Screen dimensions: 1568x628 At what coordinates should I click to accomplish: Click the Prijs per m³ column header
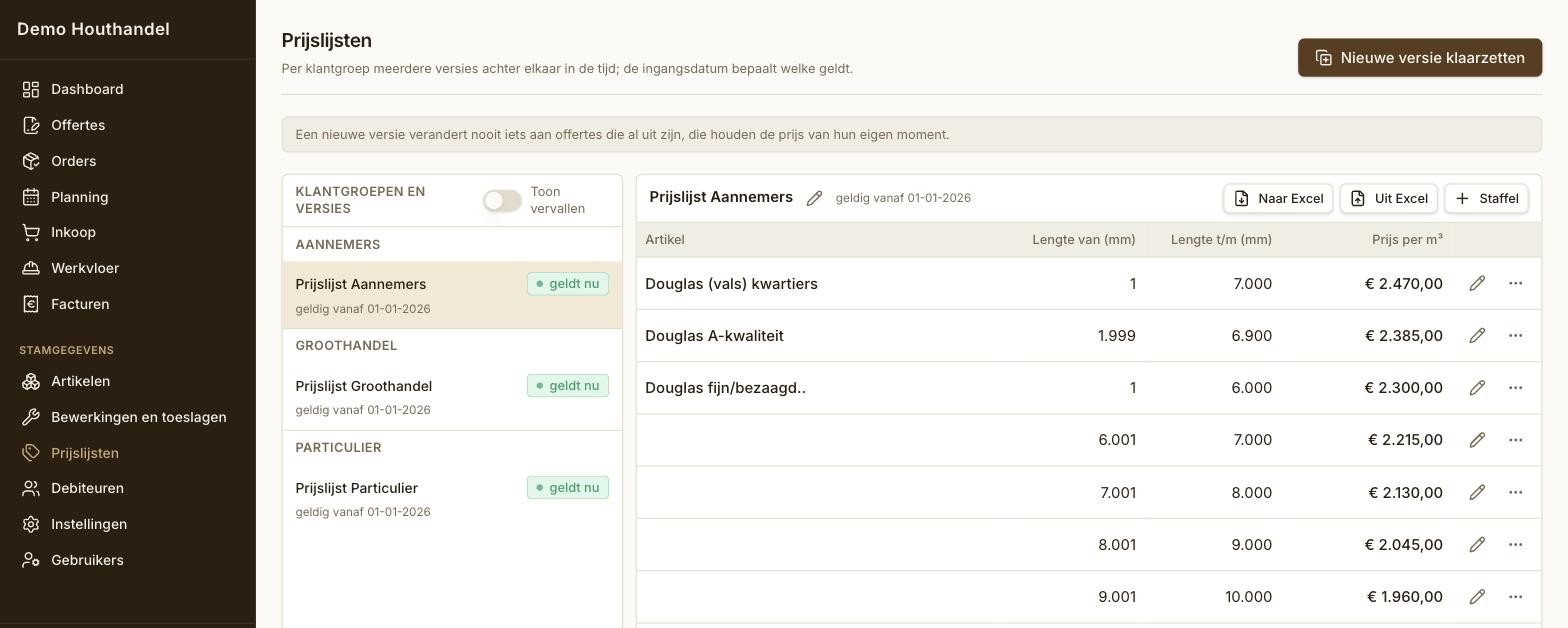point(1407,240)
